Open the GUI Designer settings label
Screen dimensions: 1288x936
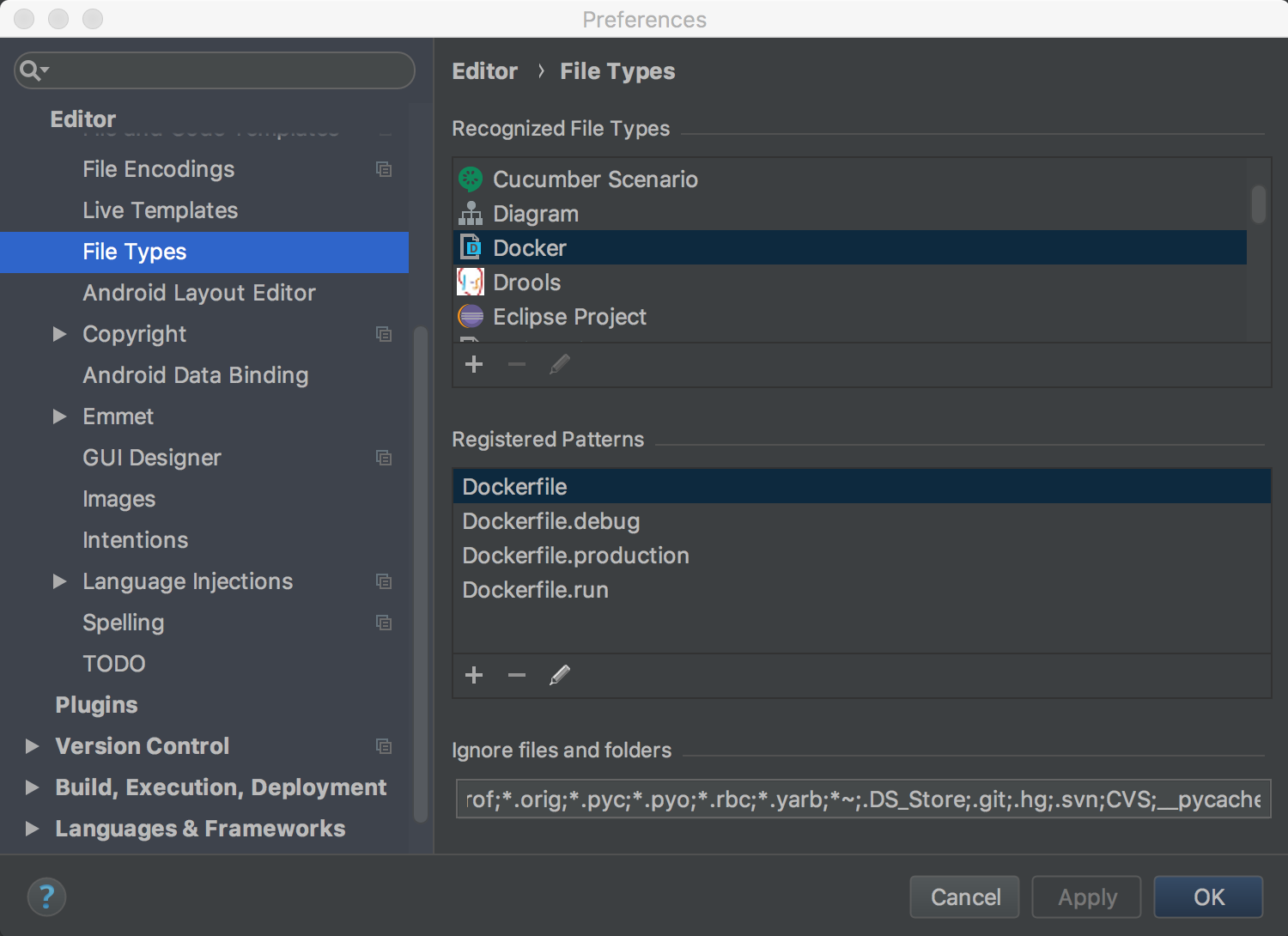pos(152,458)
